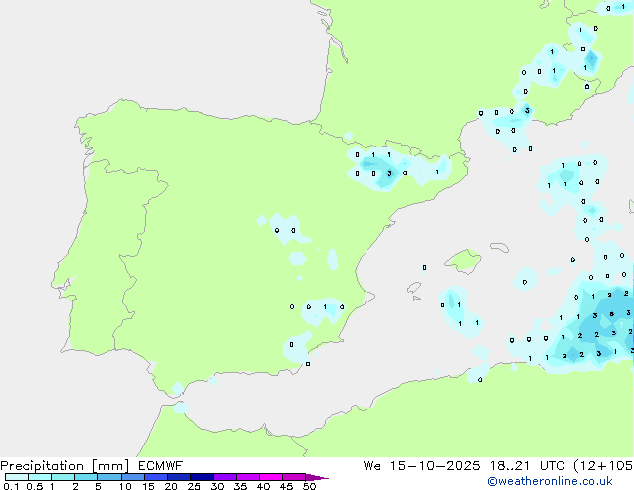Image resolution: width=634 pixels, height=490 pixels.
Task: Select the 5–10 mm legend swatch
Action: click(110, 478)
